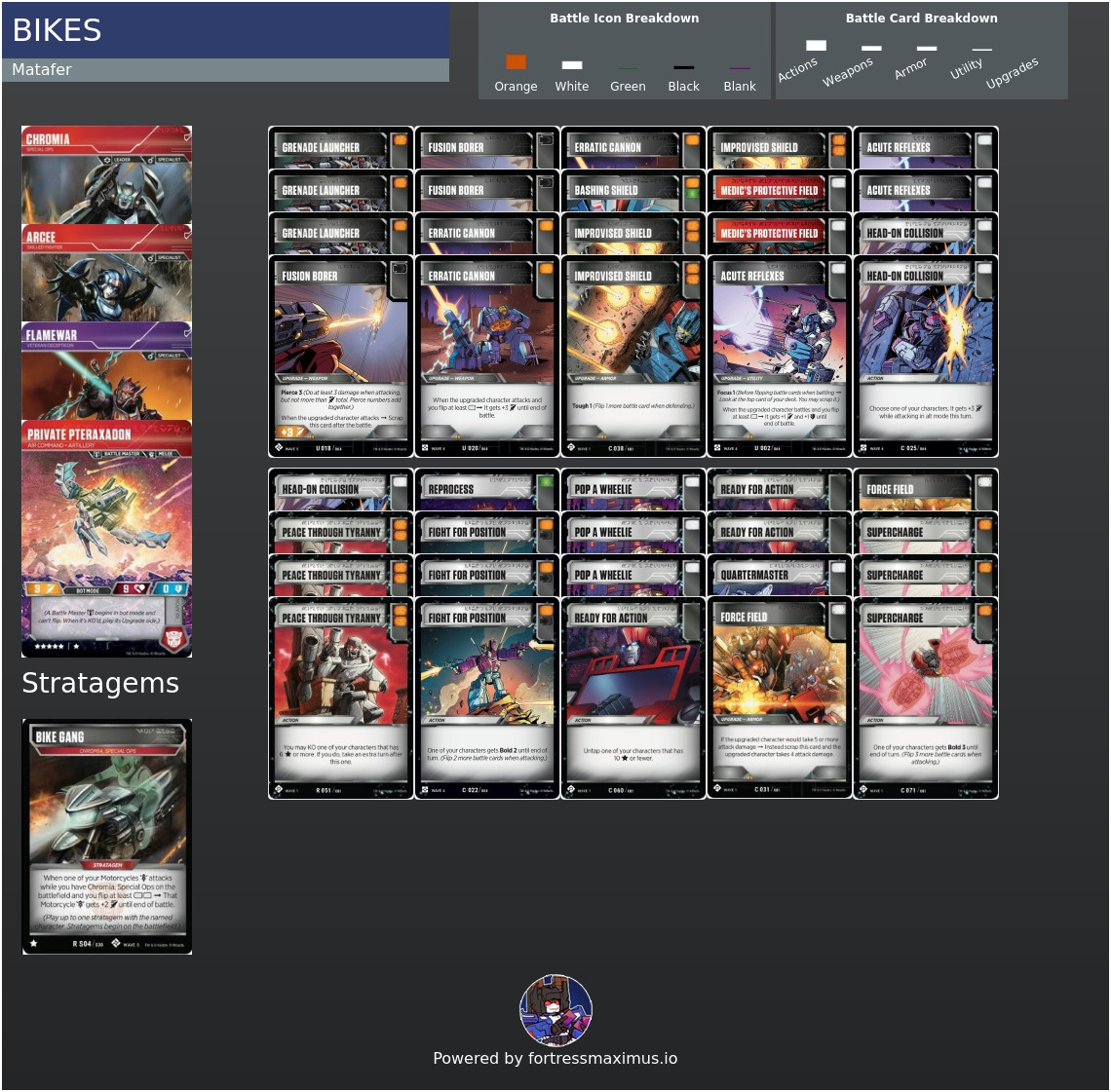Click the 'Battle Icon Breakdown' heading
Viewport: 1111px width, 1092px height.
[x=625, y=19]
